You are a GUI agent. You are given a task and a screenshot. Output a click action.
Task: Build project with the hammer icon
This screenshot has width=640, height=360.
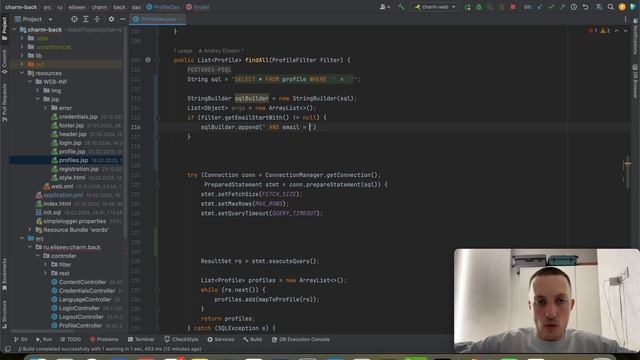(401, 7)
